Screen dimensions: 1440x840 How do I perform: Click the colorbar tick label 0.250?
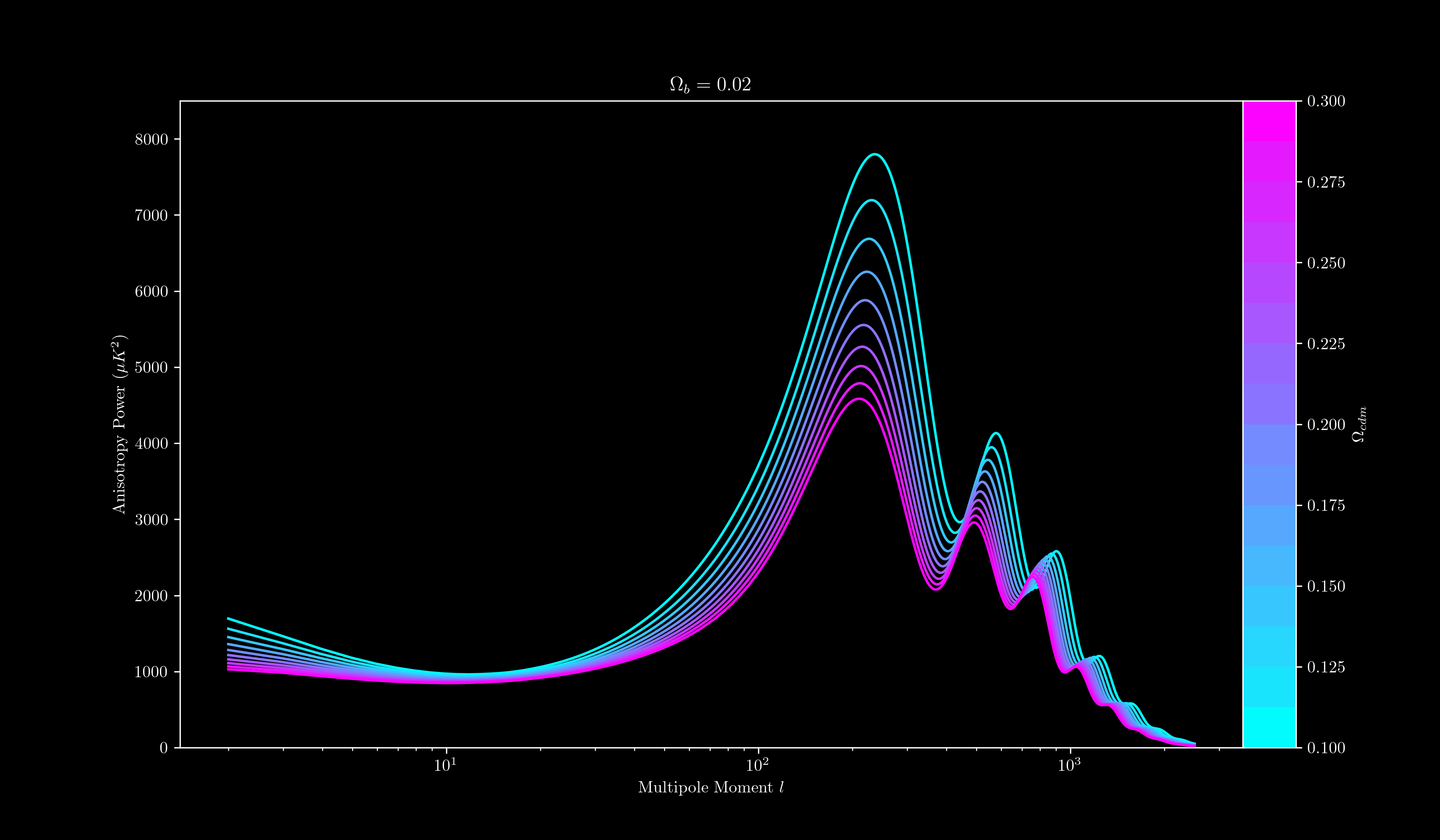coord(1326,263)
